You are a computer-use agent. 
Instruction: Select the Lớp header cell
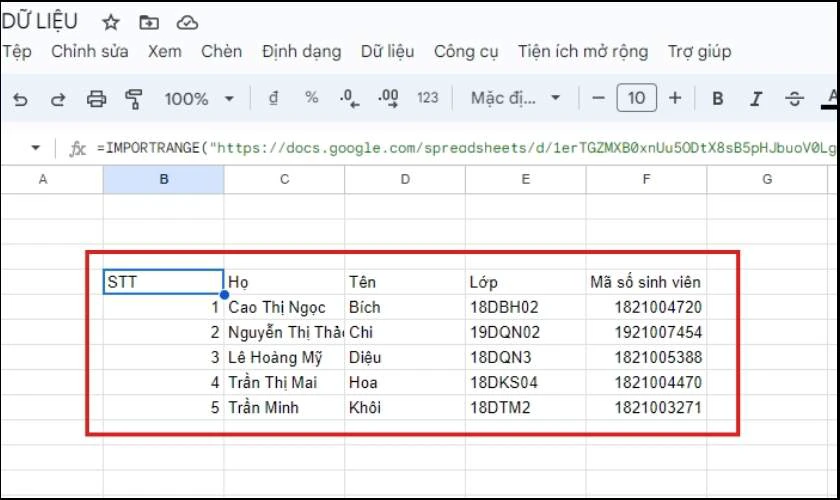coord(526,282)
